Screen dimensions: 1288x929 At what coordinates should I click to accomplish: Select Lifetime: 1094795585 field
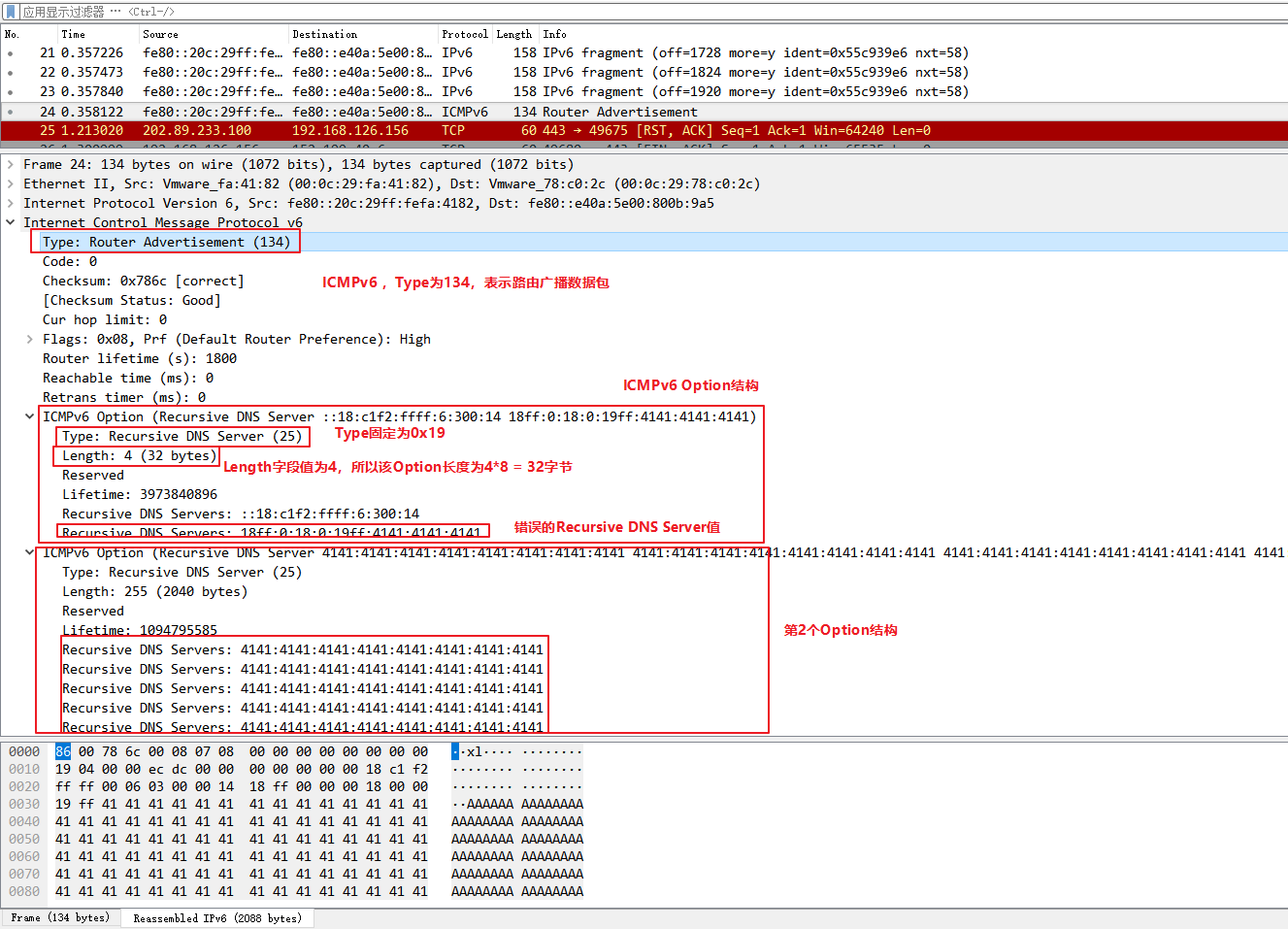pyautogui.click(x=140, y=630)
